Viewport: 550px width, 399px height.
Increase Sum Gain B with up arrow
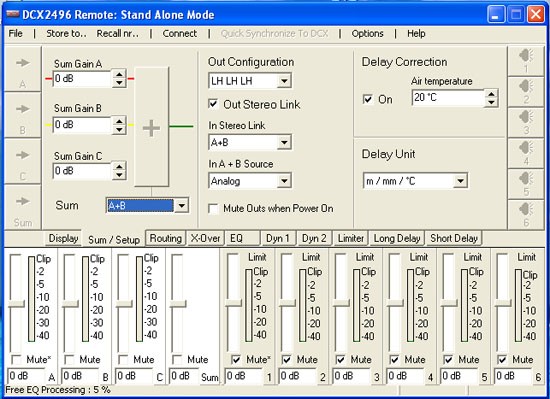[x=119, y=121]
